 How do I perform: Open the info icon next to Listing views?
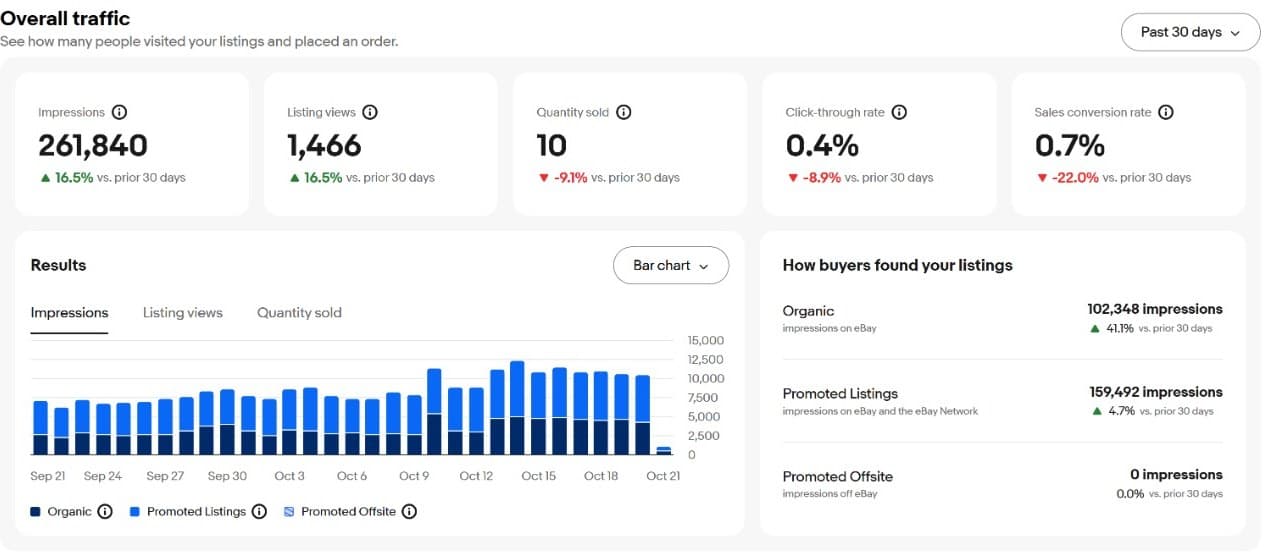pos(370,113)
